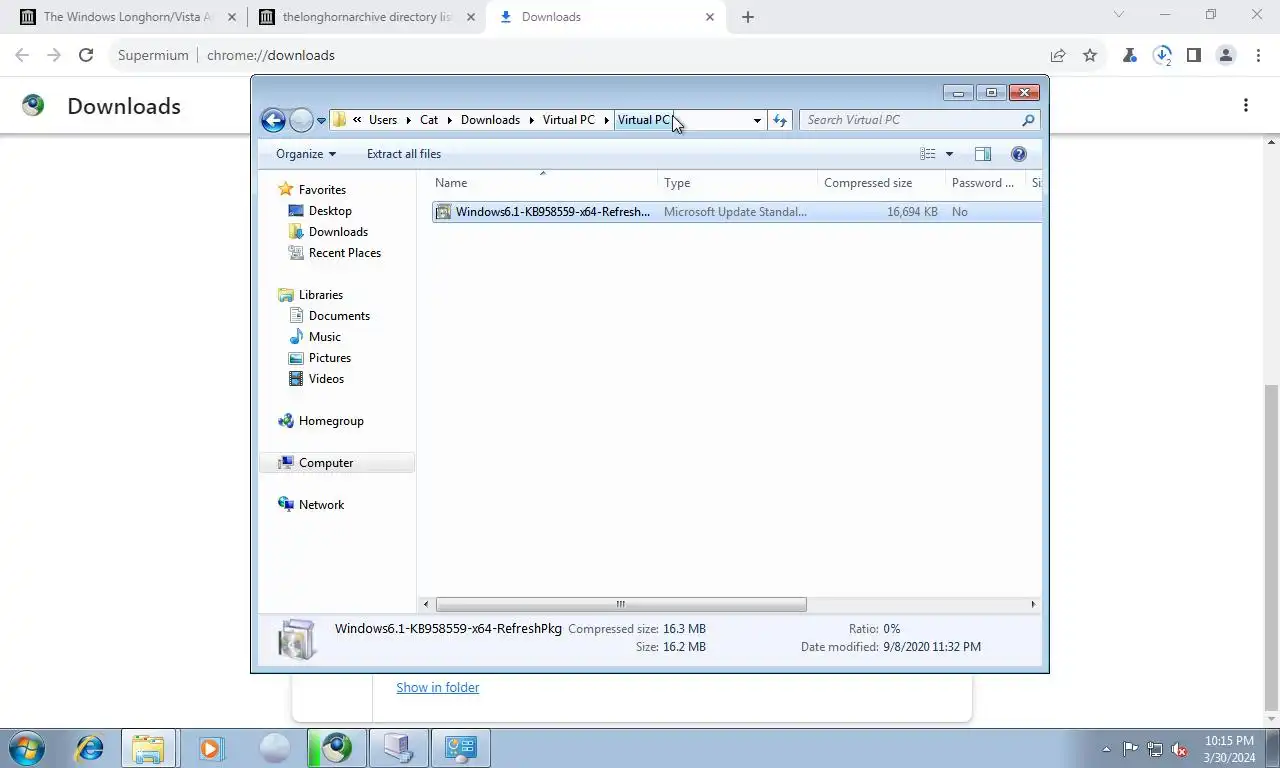
Task: Open Windows Explorer taskbar button
Action: point(148,748)
